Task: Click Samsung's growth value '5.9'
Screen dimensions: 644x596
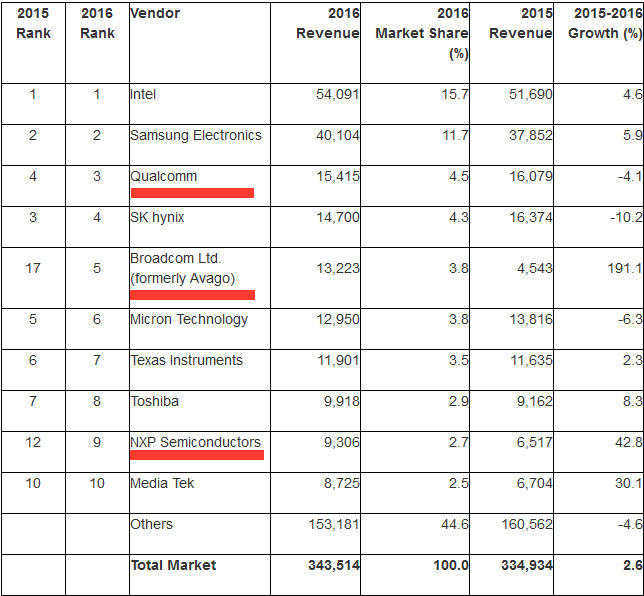Action: 632,136
